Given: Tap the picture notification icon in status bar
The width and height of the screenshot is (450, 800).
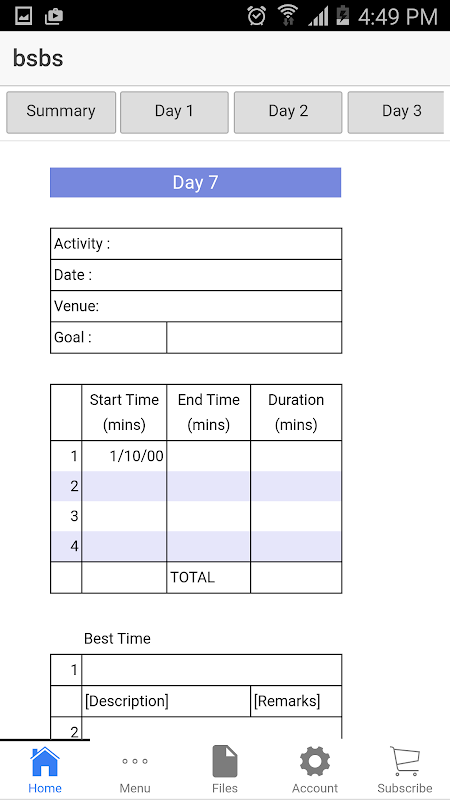Looking at the screenshot, I should pyautogui.click(x=23, y=16).
